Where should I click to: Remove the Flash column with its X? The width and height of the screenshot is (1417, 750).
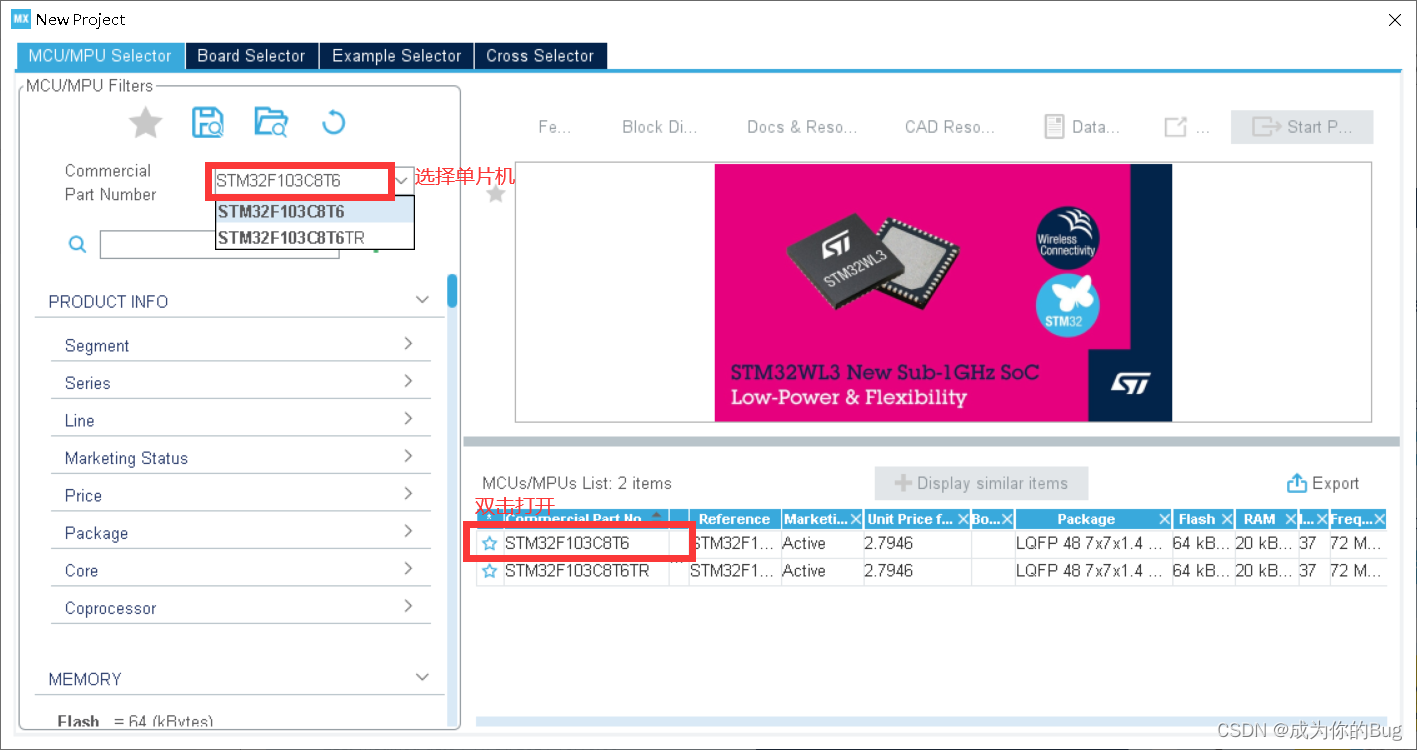point(1226,519)
